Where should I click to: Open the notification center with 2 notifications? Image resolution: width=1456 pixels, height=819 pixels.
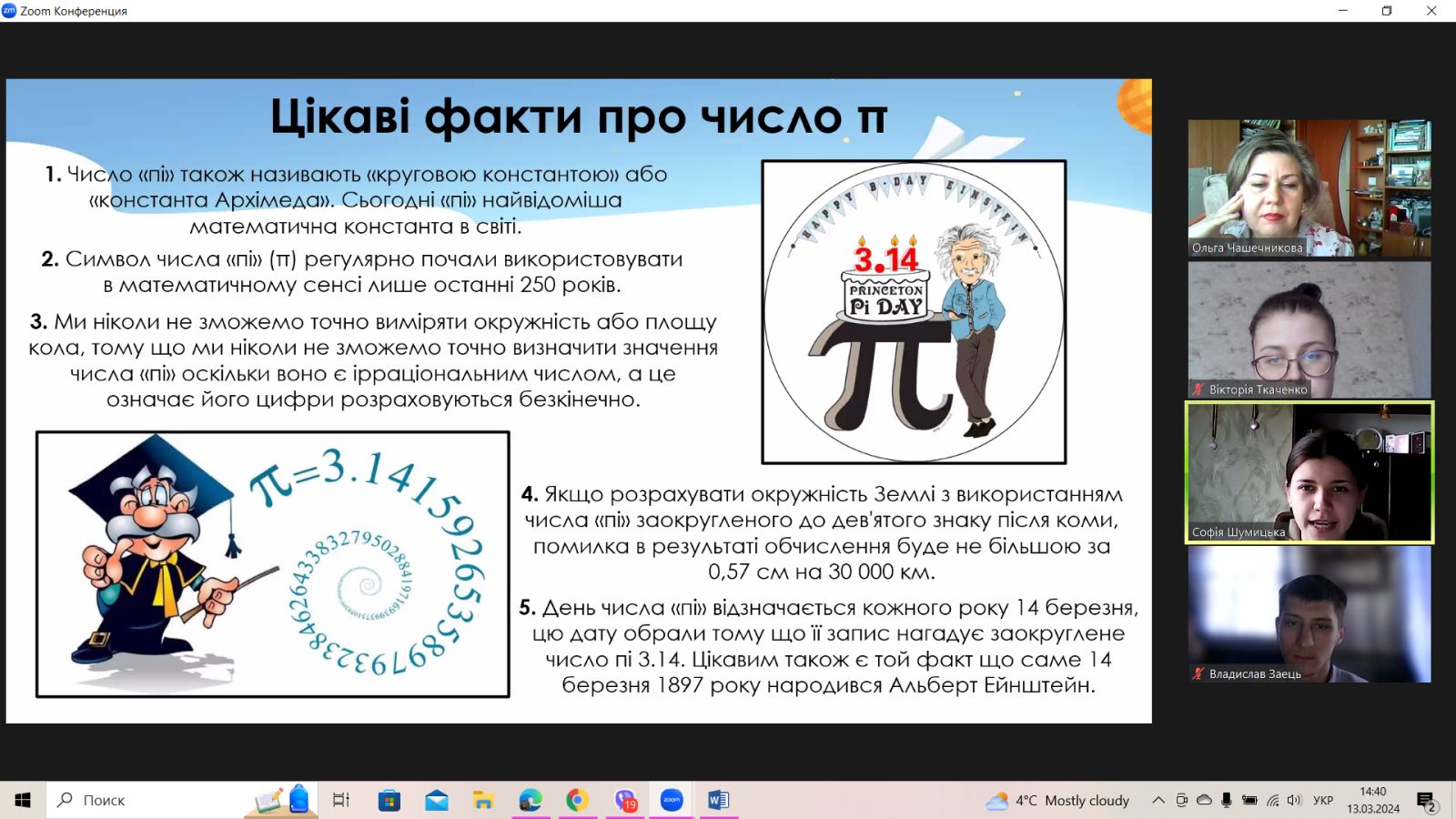[x=1426, y=801]
